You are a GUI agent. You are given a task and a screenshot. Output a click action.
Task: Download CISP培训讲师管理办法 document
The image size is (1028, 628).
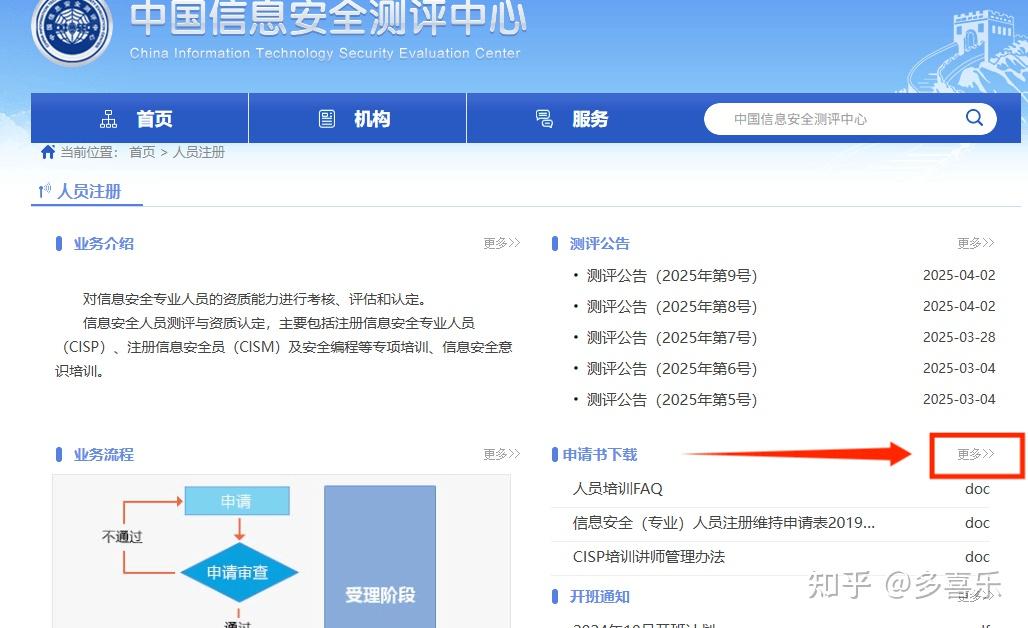649,557
